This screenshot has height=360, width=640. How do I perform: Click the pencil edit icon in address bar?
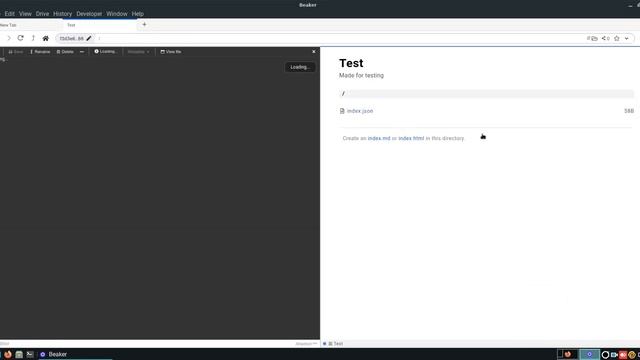89,38
